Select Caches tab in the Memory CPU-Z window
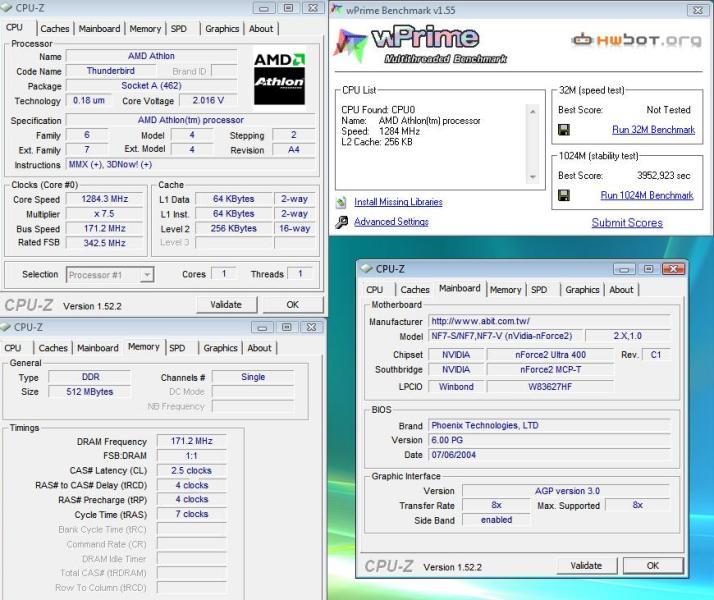This screenshot has width=714, height=600. (x=53, y=348)
